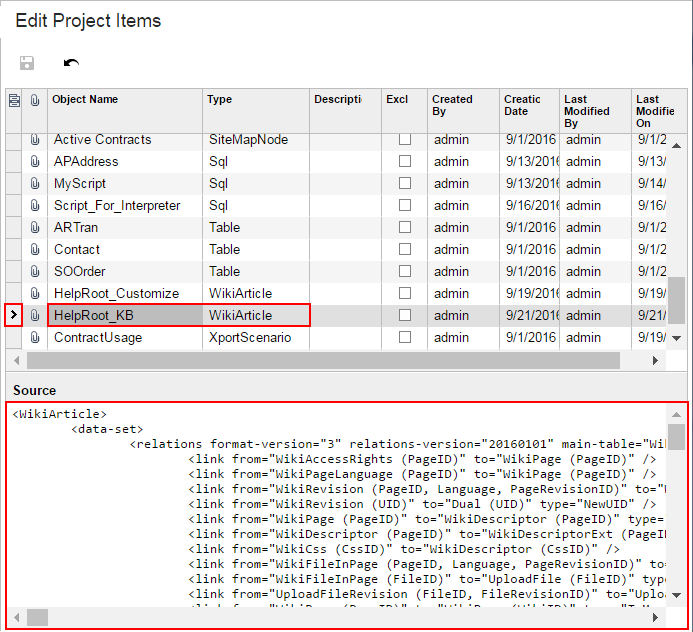Viewport: 693px width, 632px height.
Task: Click grid scrollbar up arrow
Action: click(x=677, y=143)
